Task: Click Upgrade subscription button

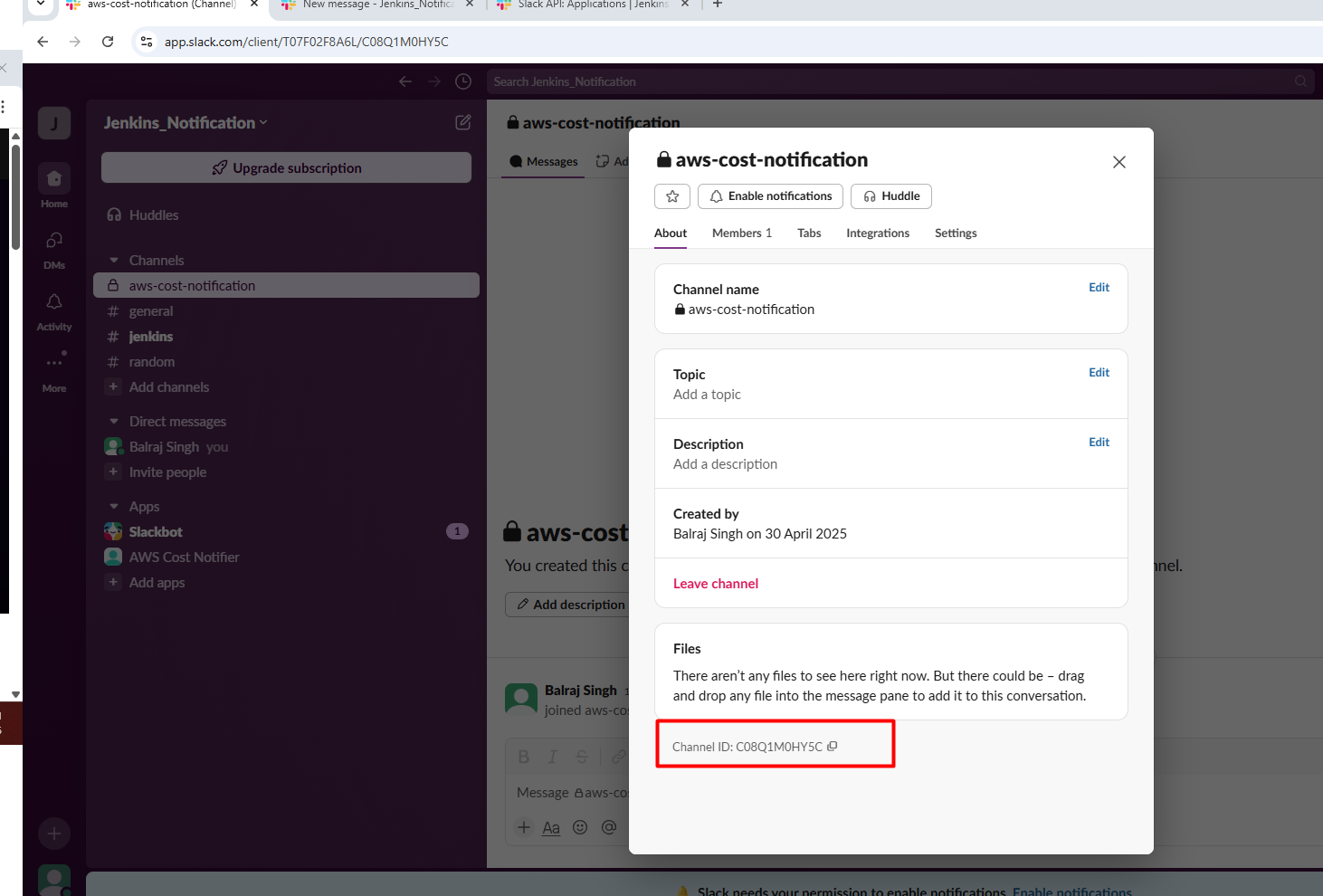Action: pos(286,167)
